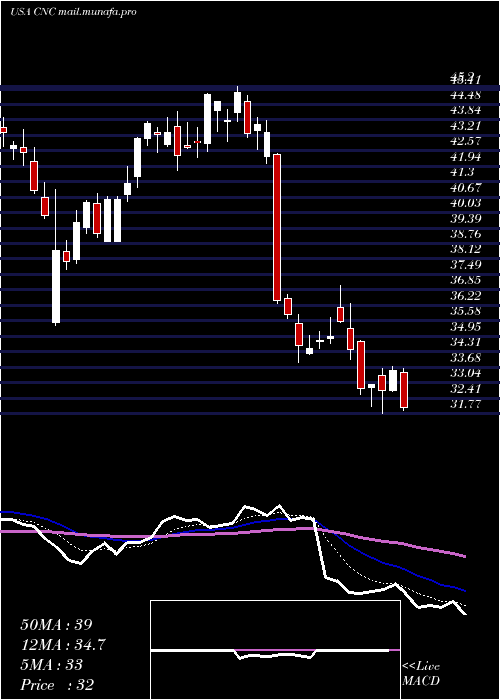Click the tall white candlestick near 35 low
The image size is (500, 700).
tap(56, 286)
